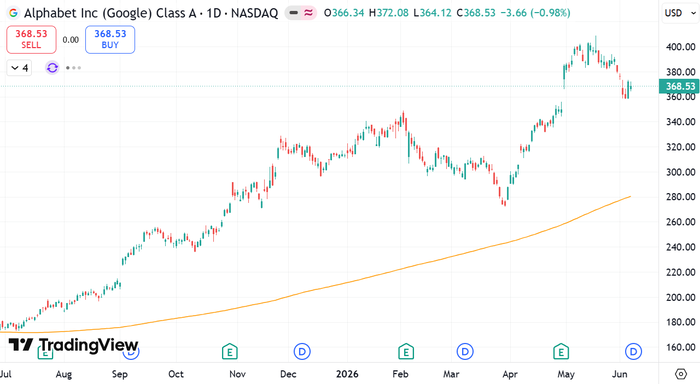Click the Aug label on the time axis
Screen dimensions: 700x384
pos(64,374)
